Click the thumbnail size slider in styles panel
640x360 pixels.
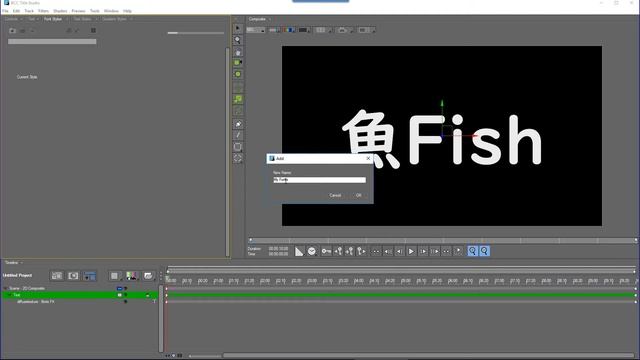pyautogui.click(x=196, y=33)
